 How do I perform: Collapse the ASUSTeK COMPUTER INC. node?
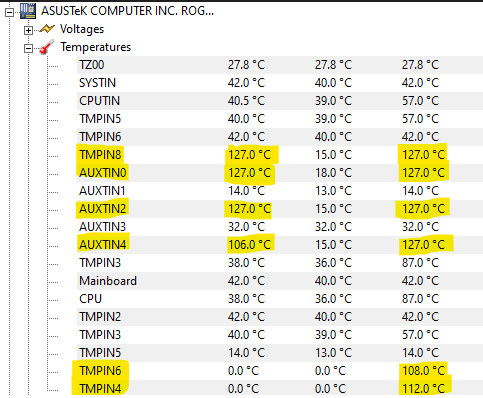click(10, 12)
